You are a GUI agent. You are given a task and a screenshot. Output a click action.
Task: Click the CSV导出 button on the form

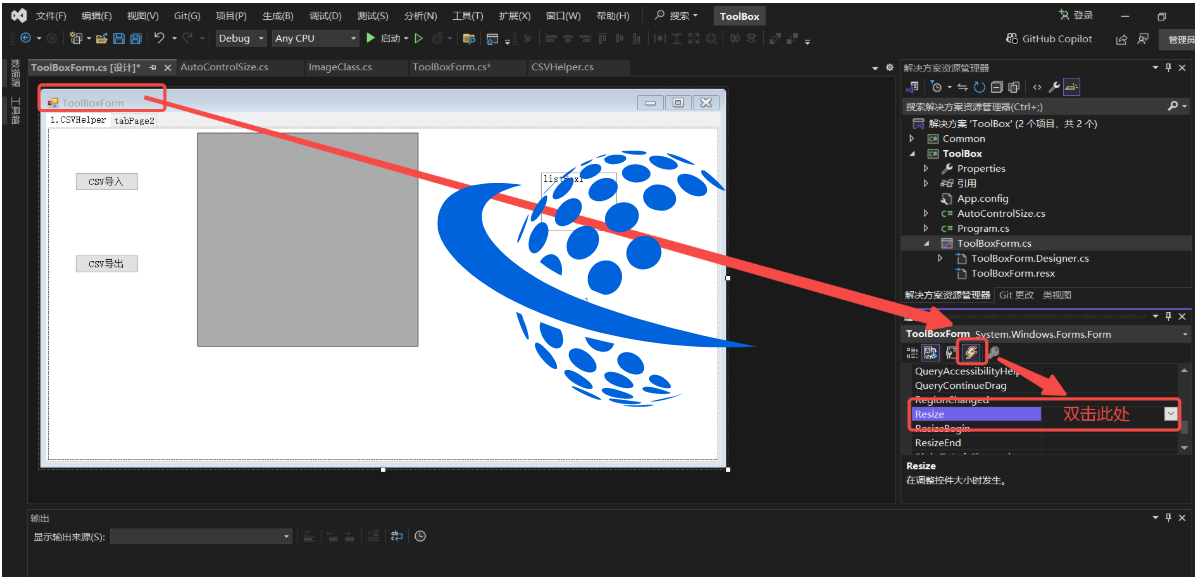point(107,264)
